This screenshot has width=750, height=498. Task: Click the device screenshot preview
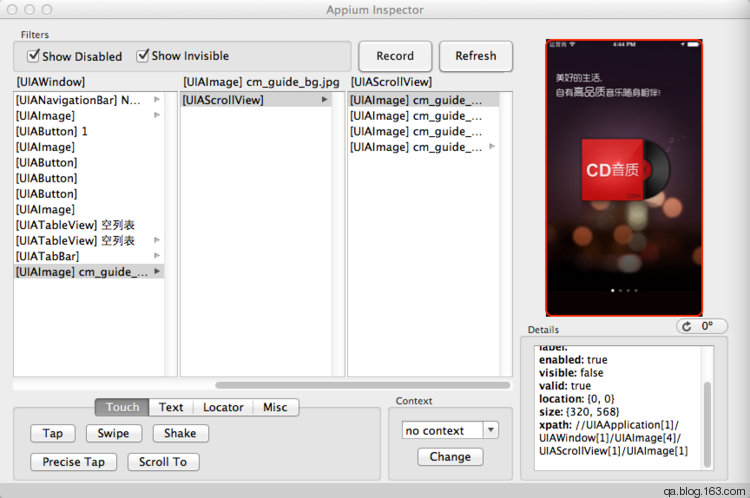(624, 178)
